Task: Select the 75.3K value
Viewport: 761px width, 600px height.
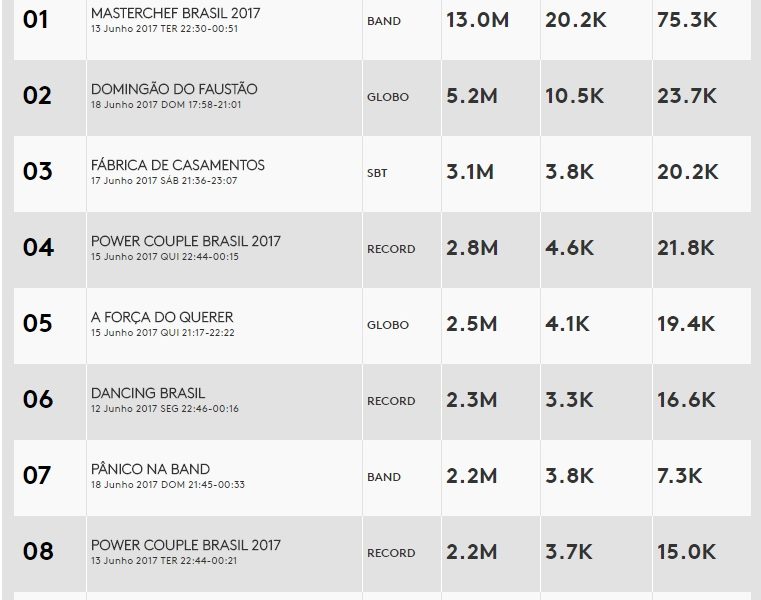Action: click(x=687, y=20)
